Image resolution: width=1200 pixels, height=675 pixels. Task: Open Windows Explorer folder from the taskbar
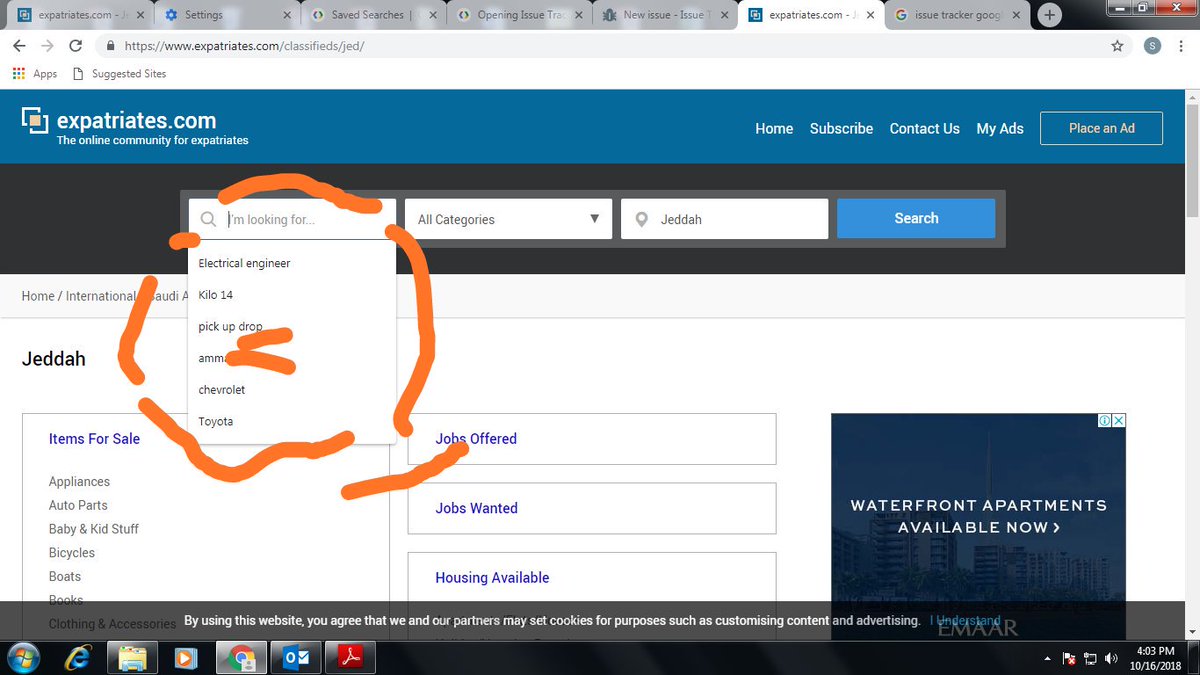[x=133, y=658]
